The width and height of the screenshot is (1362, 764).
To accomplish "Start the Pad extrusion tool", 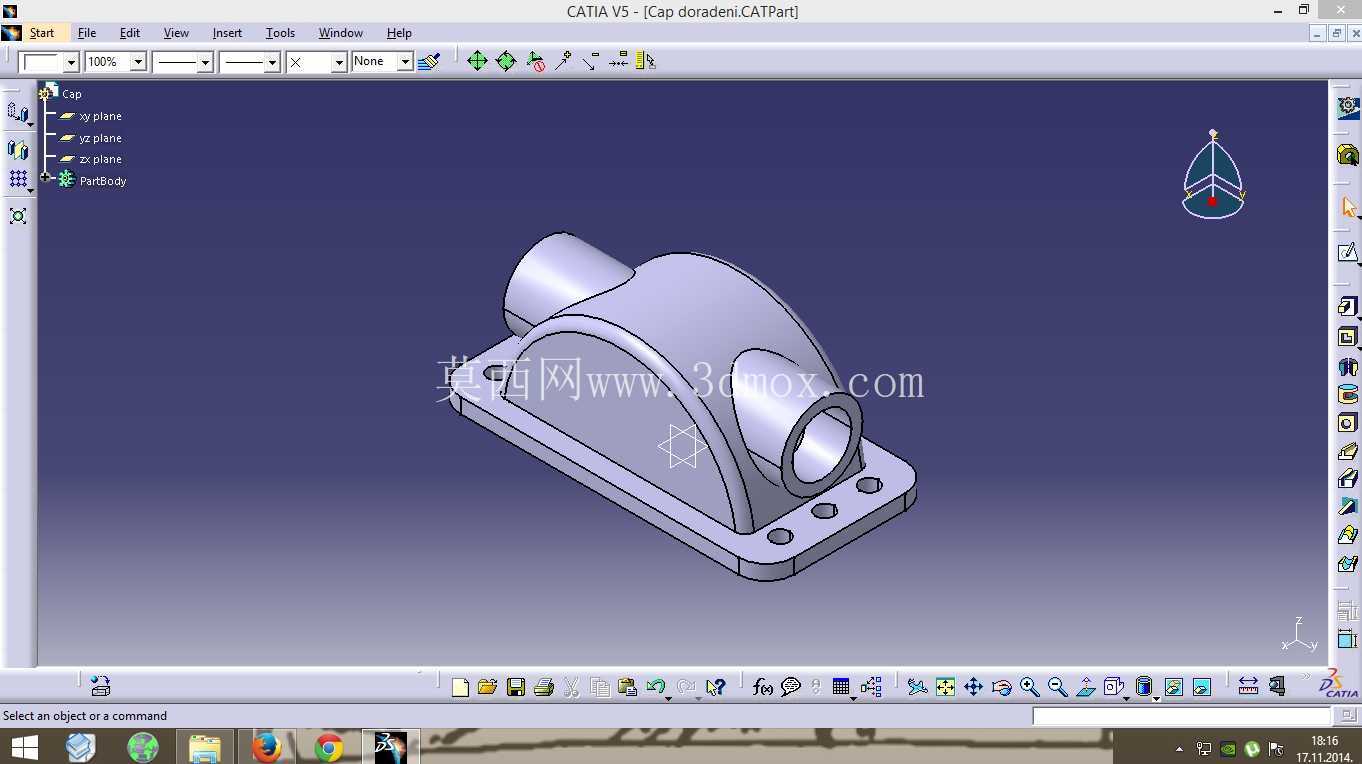I will 1347,307.
